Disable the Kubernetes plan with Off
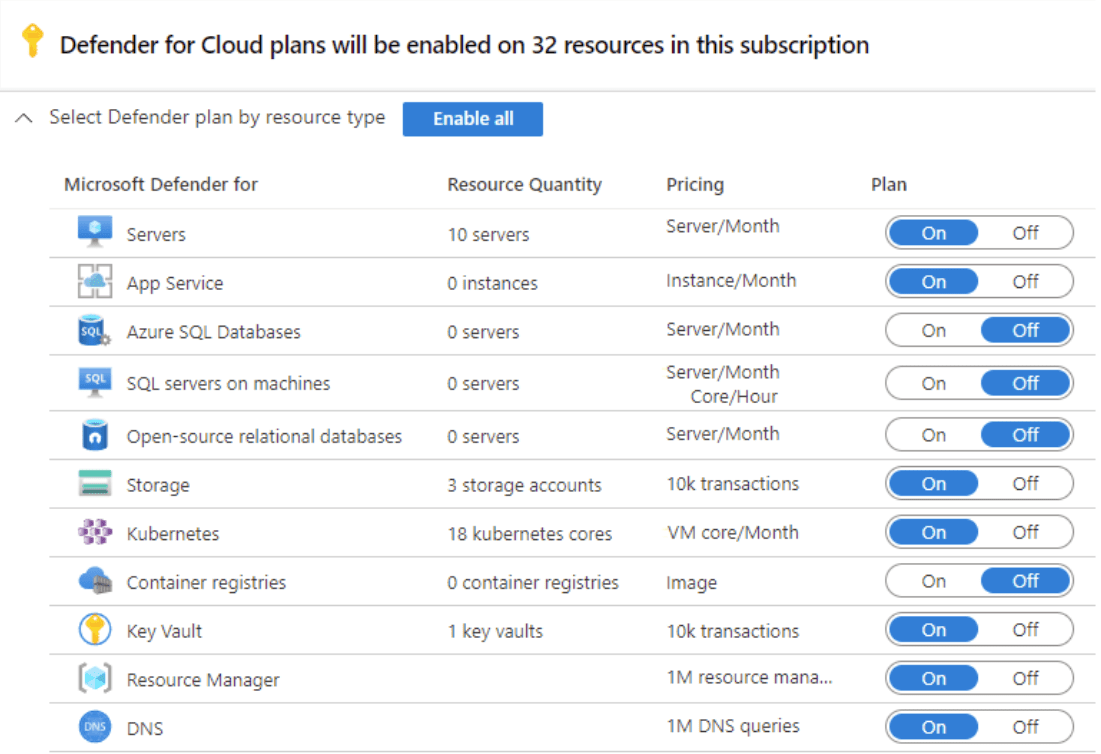Image resolution: width=1101 pixels, height=754 pixels. click(x=1025, y=532)
